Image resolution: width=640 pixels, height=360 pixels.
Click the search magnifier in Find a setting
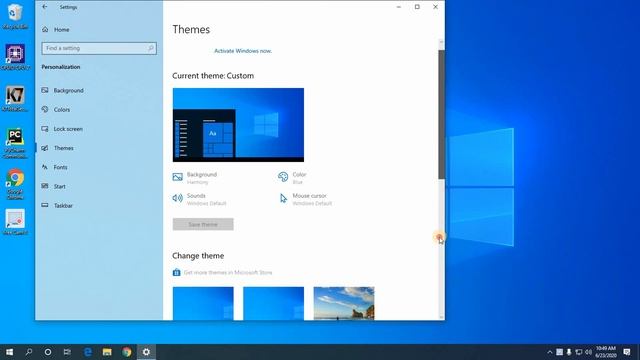151,48
